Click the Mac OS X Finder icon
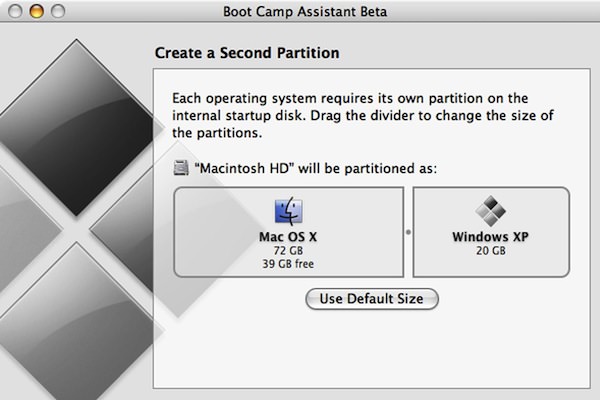Viewport: 600px width, 400px height. coord(289,211)
